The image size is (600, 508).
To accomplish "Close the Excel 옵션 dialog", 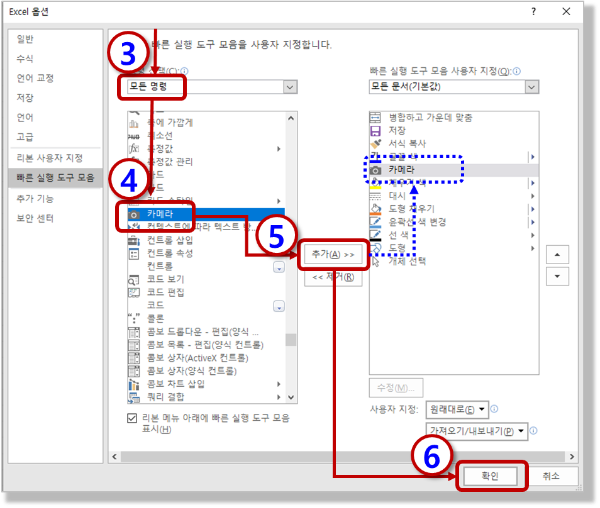I will (566, 11).
